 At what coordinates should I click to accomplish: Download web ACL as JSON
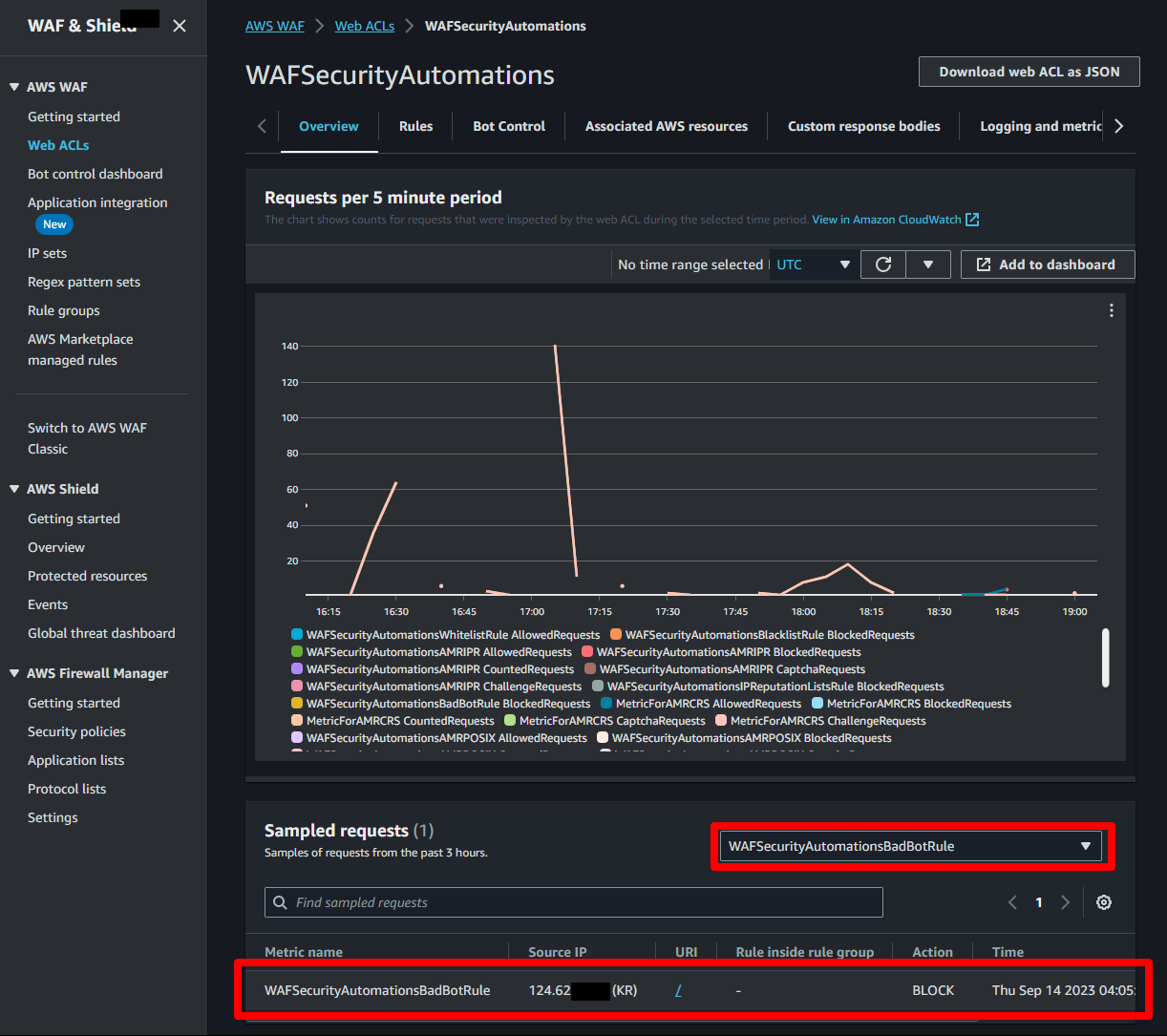1029,72
